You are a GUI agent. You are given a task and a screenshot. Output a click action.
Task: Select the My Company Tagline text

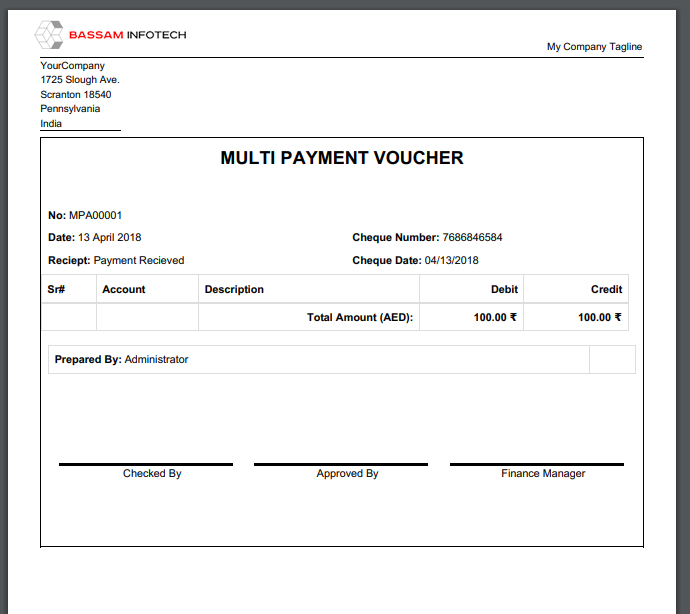594,47
